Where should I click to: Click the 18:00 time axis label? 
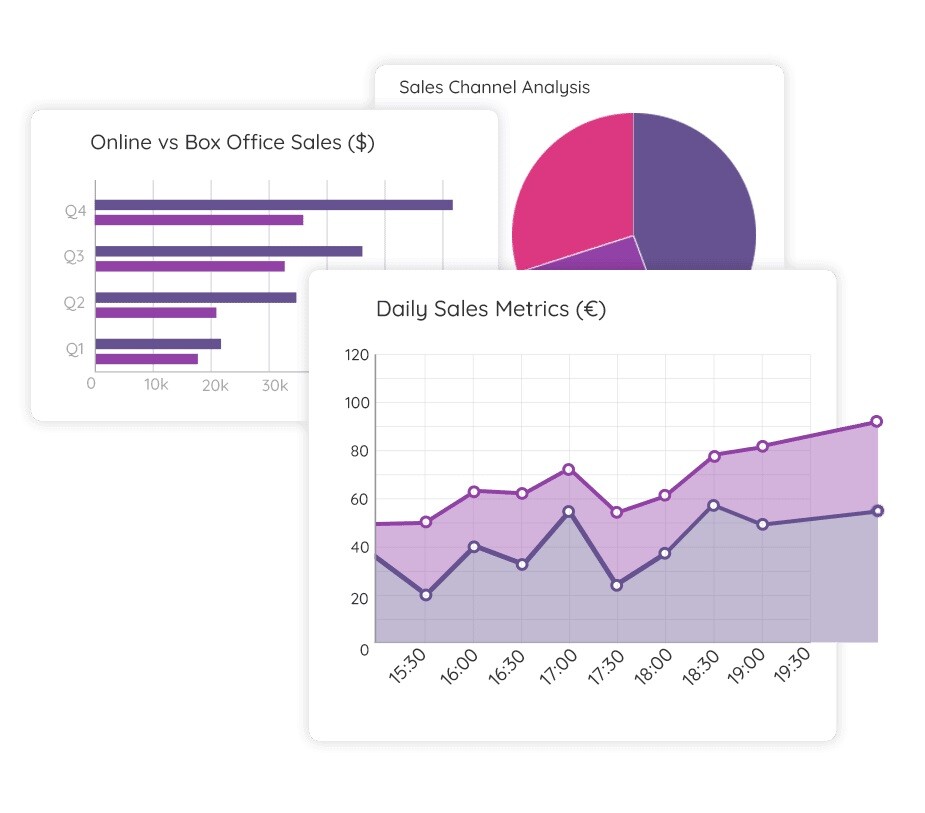pyautogui.click(x=653, y=667)
